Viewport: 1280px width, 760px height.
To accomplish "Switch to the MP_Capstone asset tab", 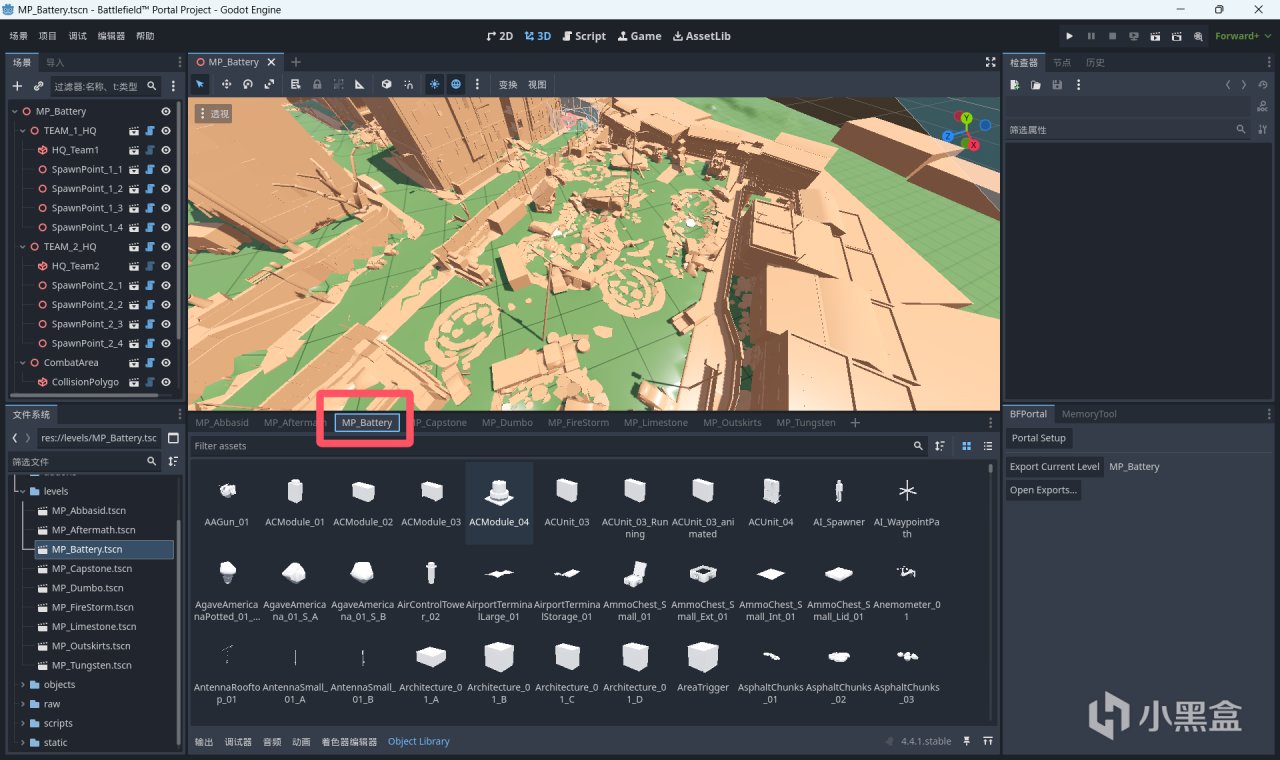I will [439, 423].
